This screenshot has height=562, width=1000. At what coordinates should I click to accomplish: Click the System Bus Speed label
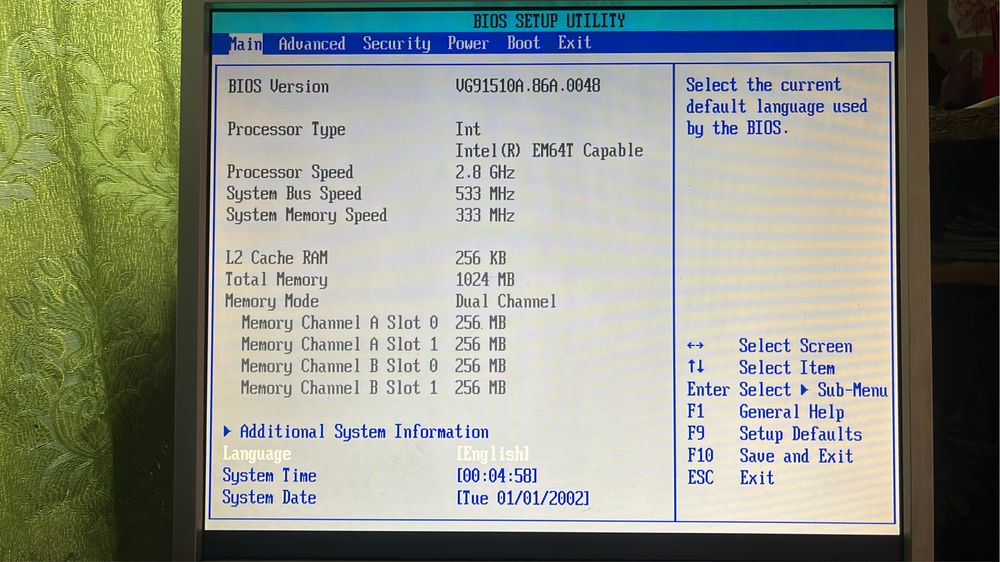(x=294, y=193)
